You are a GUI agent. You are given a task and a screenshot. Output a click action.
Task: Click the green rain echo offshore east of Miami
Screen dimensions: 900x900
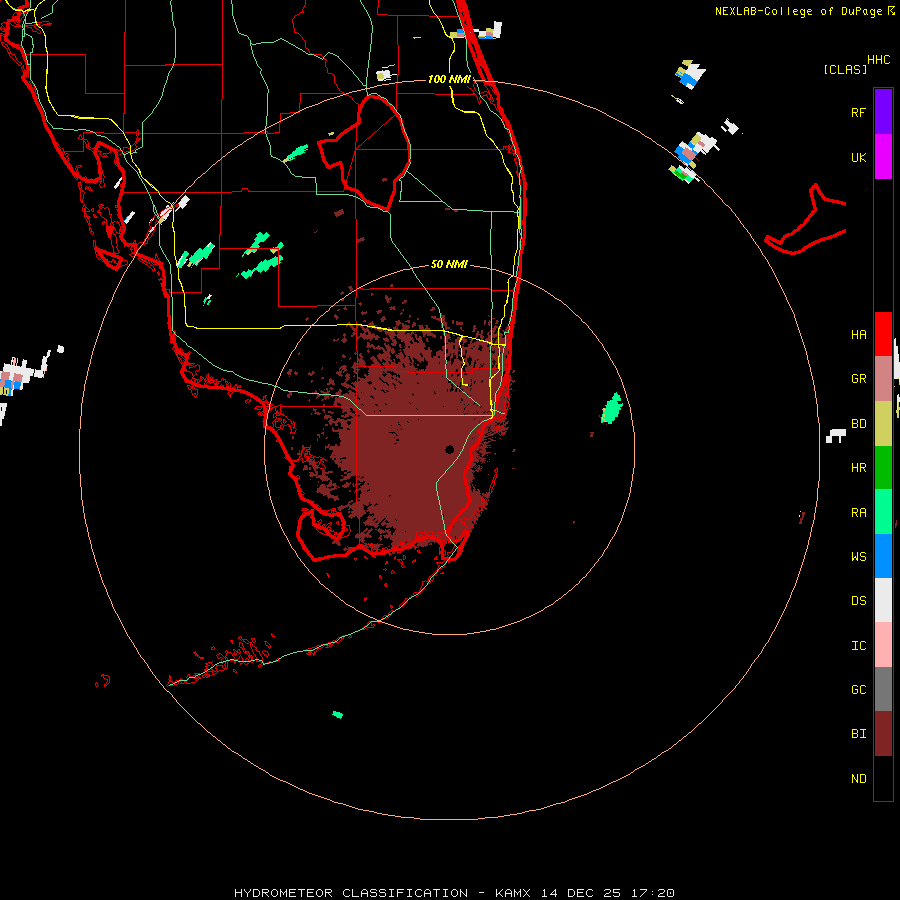(612, 408)
